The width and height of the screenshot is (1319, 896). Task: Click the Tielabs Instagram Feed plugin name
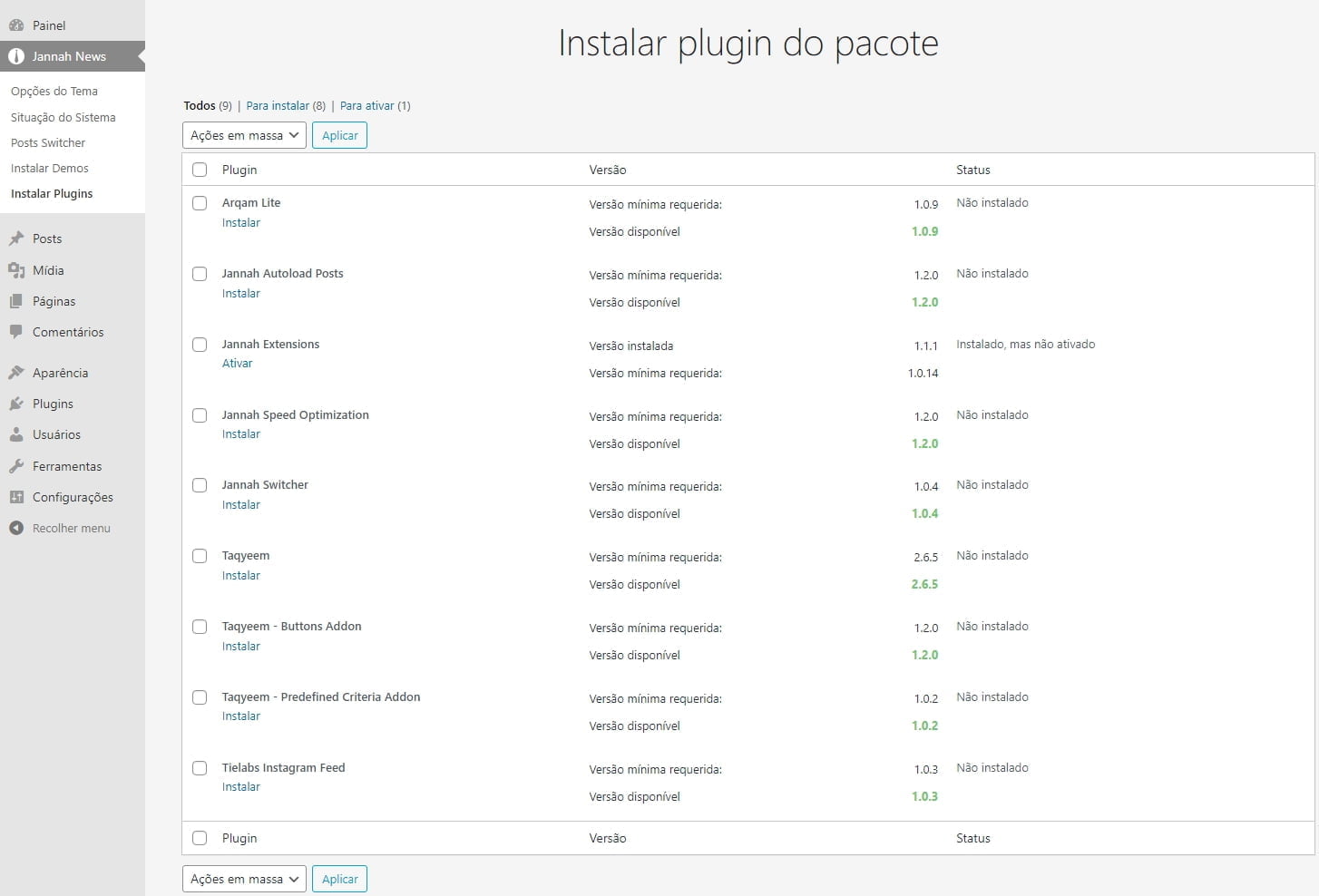(284, 767)
